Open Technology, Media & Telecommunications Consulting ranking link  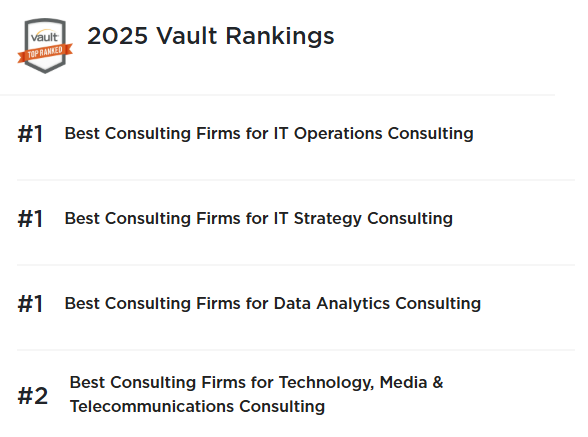point(256,394)
